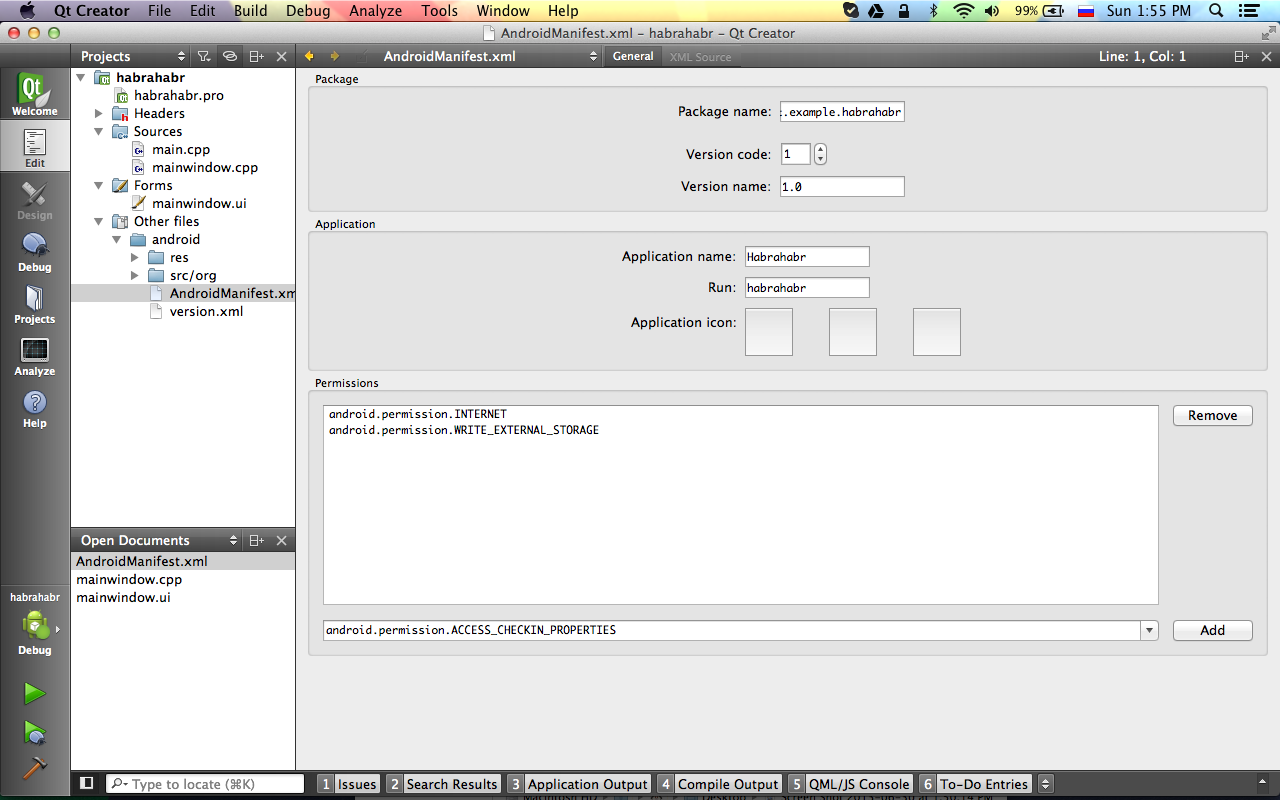Open the Build menu
Screen dimensions: 1280x800
(251, 11)
